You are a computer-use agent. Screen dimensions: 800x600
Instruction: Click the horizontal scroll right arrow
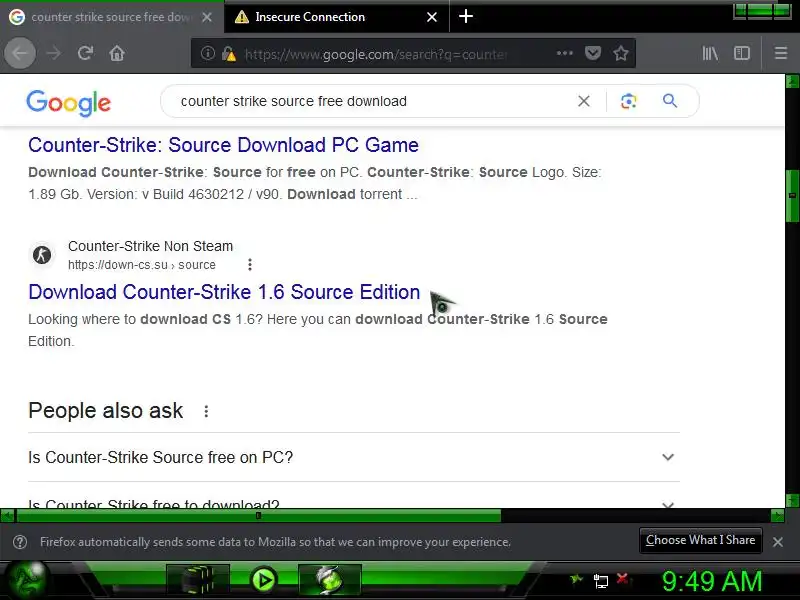778,516
